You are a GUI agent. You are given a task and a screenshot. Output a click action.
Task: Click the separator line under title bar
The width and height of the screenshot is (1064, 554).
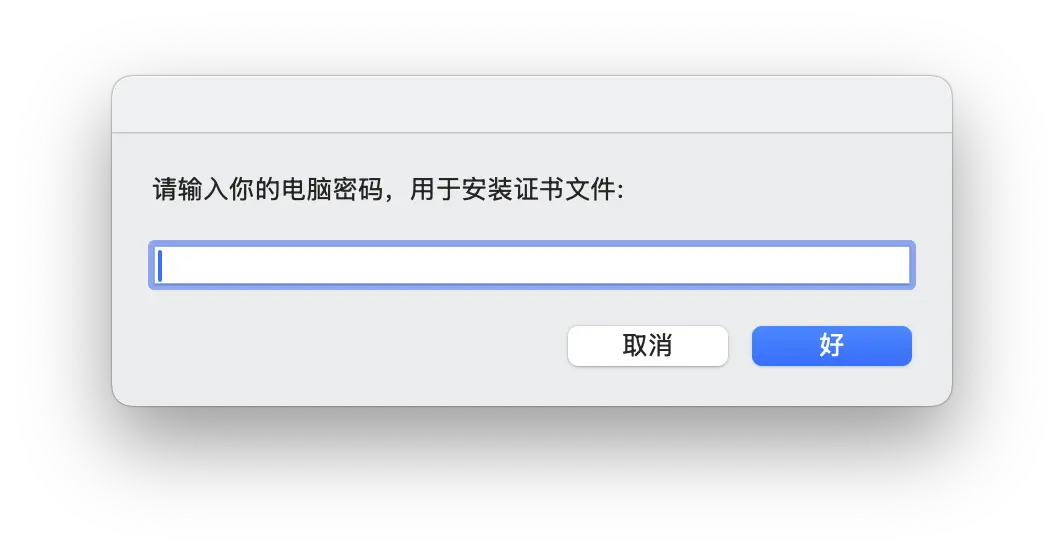[x=532, y=132]
